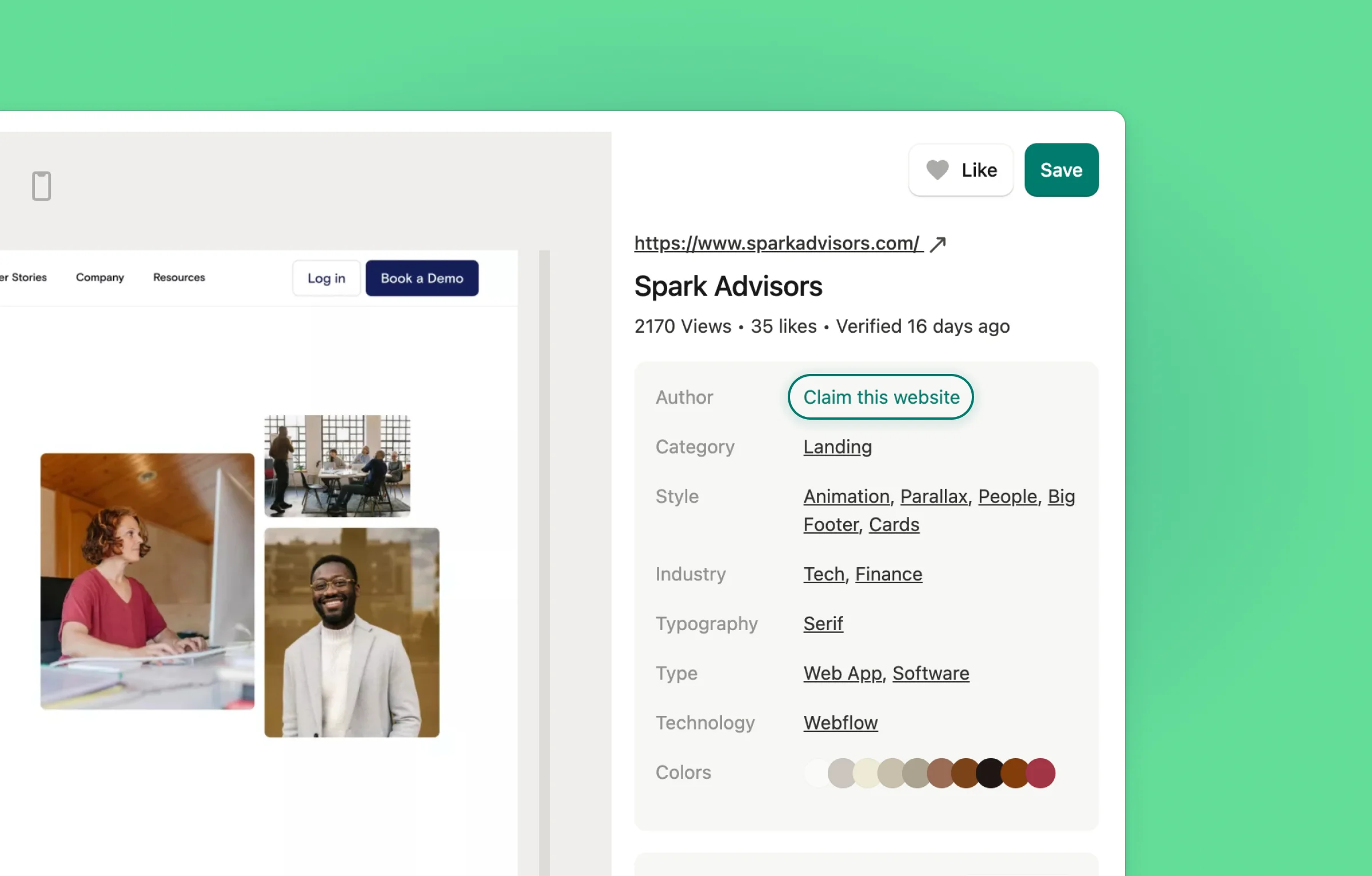
Task: Click Book a Demo in preview
Action: coord(422,278)
